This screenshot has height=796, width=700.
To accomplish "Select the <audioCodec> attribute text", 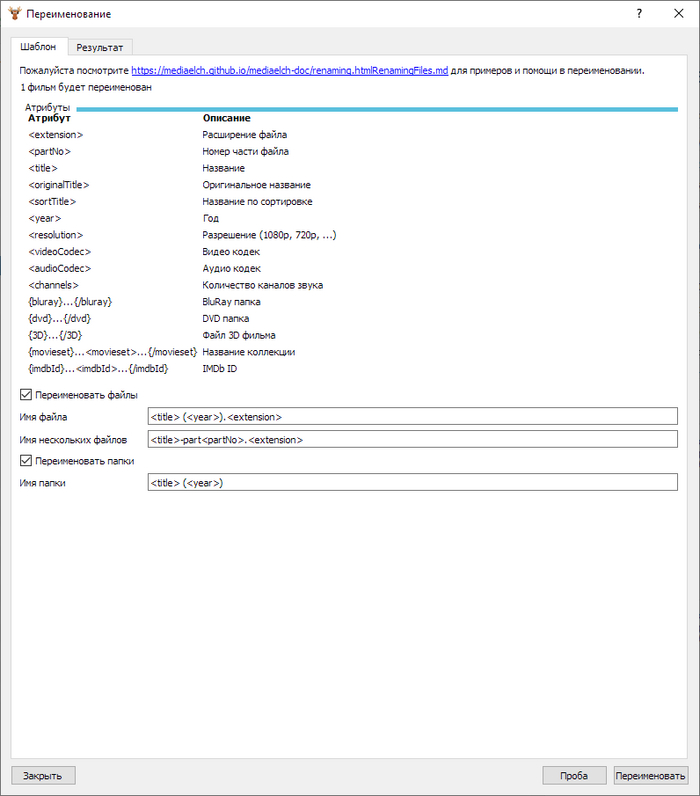I will 60,269.
